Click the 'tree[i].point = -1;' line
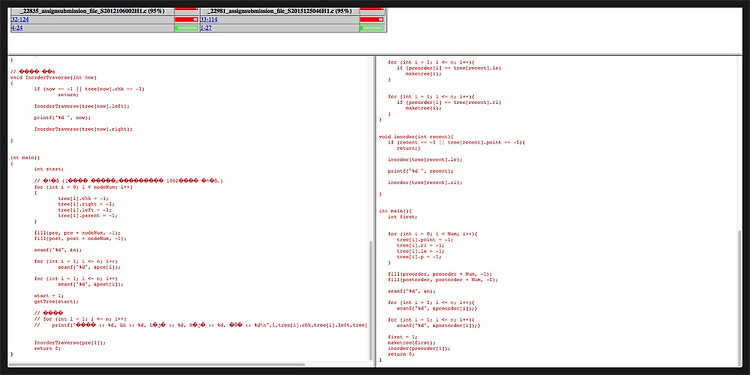 tap(425, 240)
